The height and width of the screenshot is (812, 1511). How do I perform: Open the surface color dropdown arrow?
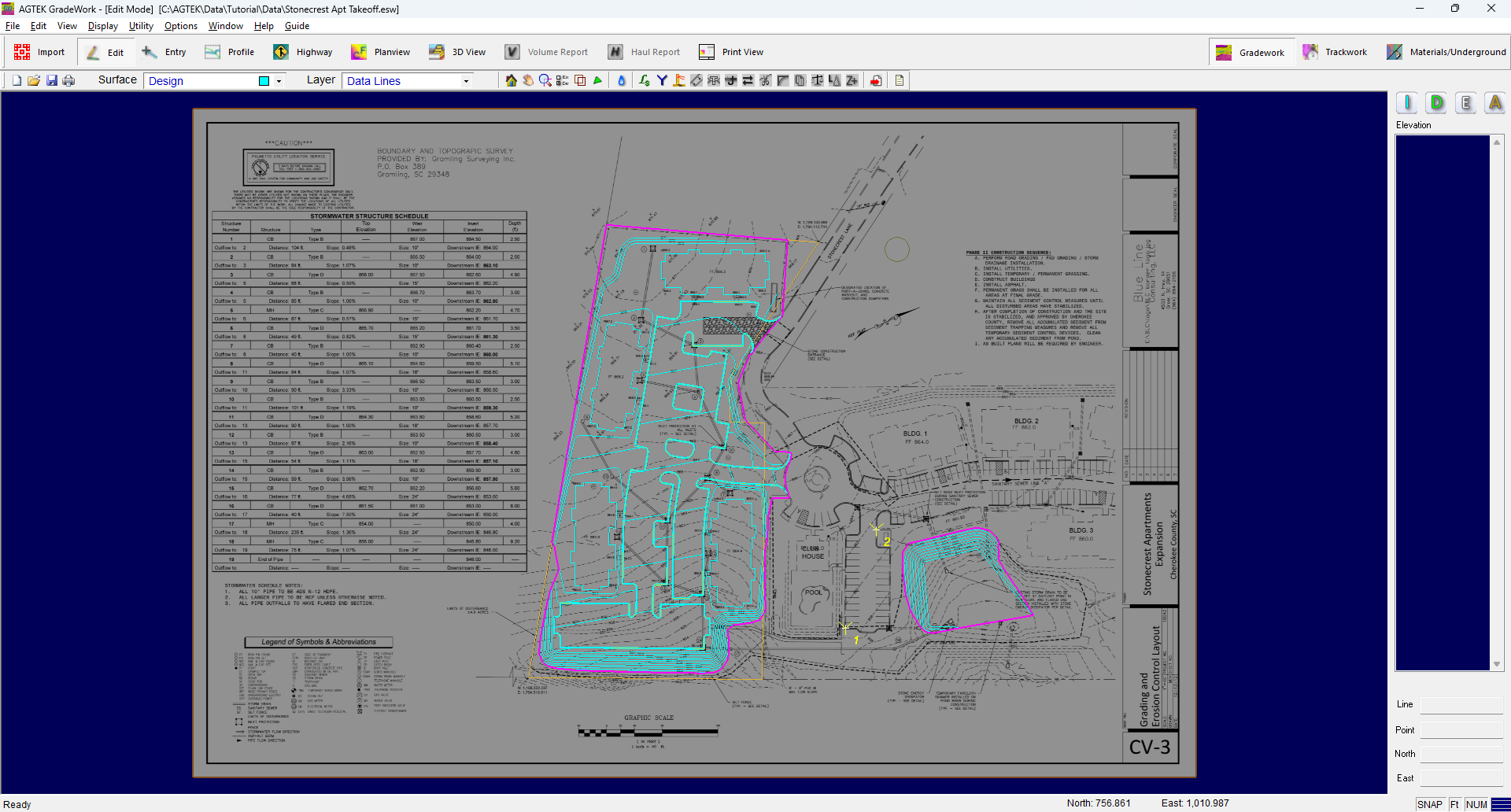click(279, 80)
